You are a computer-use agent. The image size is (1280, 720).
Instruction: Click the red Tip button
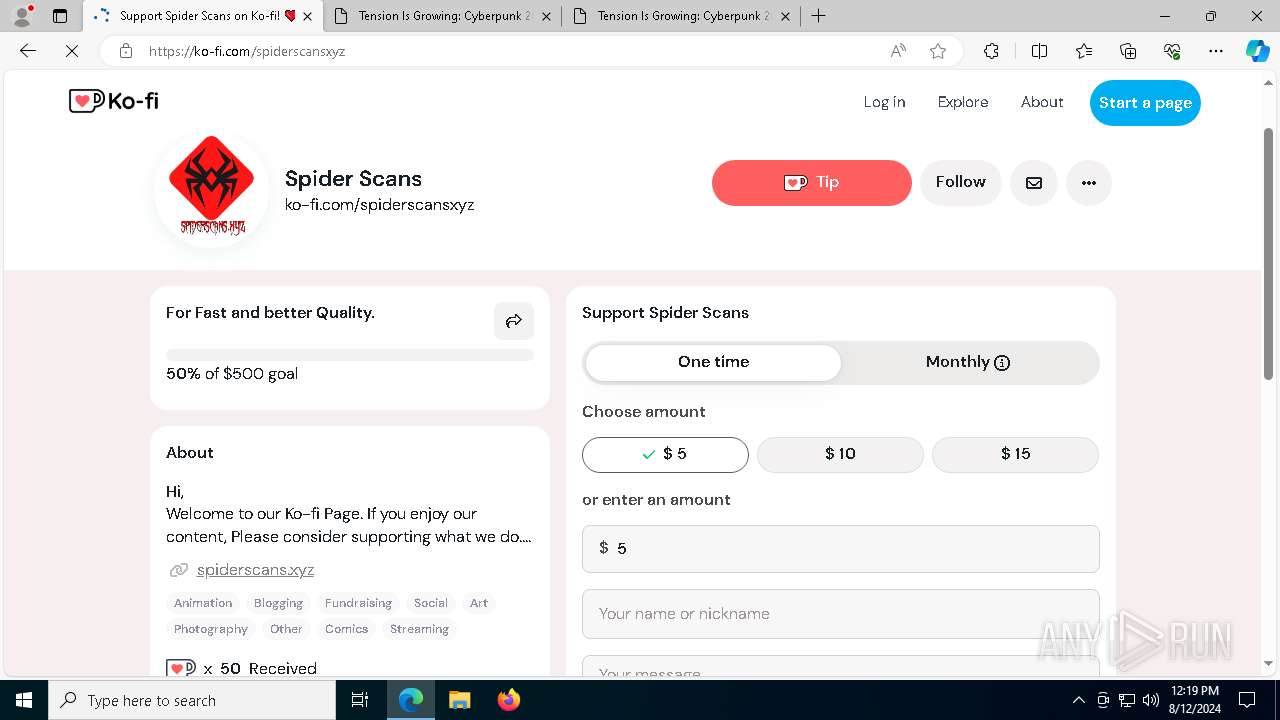coord(812,183)
